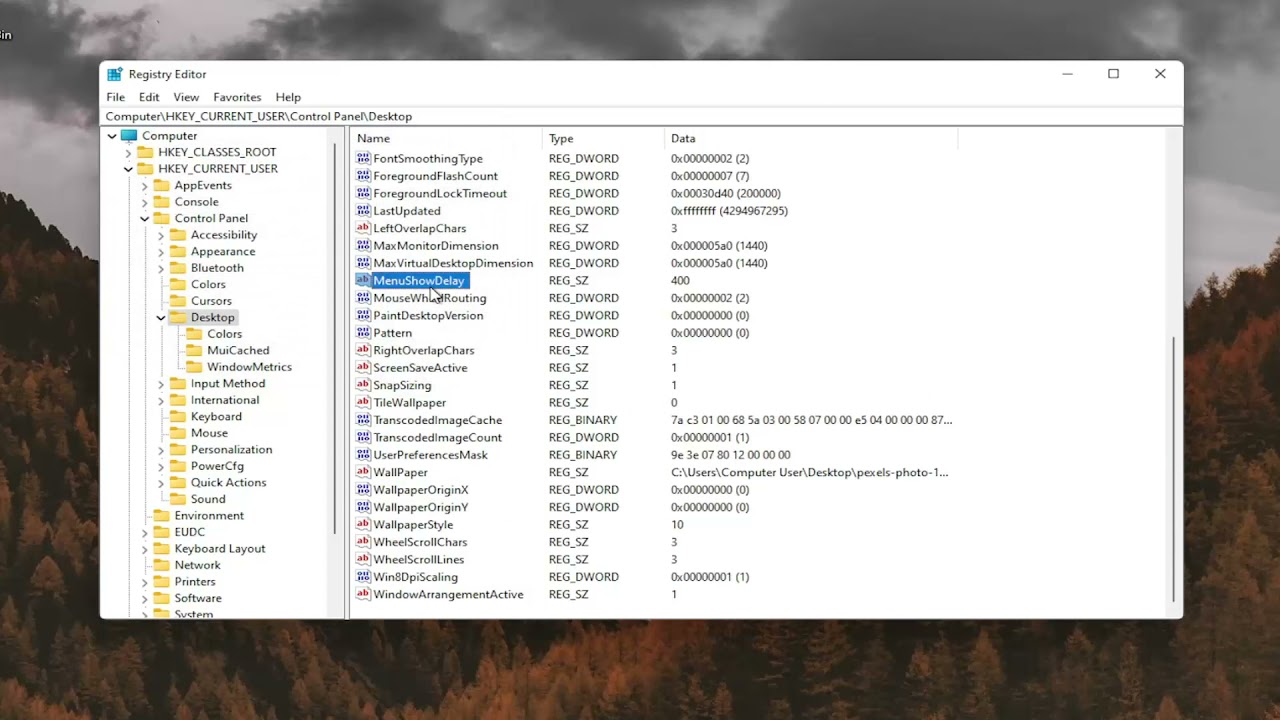
Task: Open the File menu
Action: [x=116, y=97]
